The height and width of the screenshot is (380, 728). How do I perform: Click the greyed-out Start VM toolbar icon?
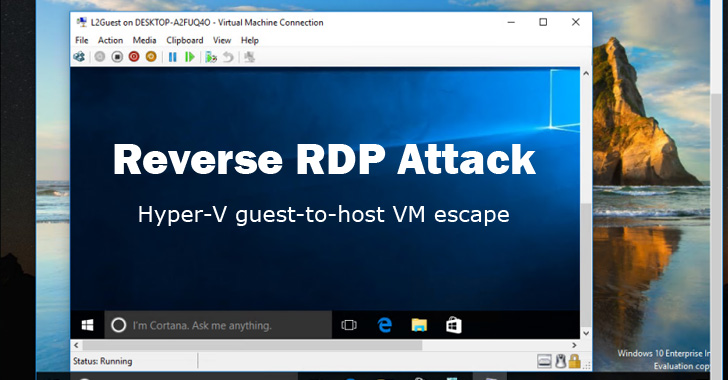tap(100, 57)
